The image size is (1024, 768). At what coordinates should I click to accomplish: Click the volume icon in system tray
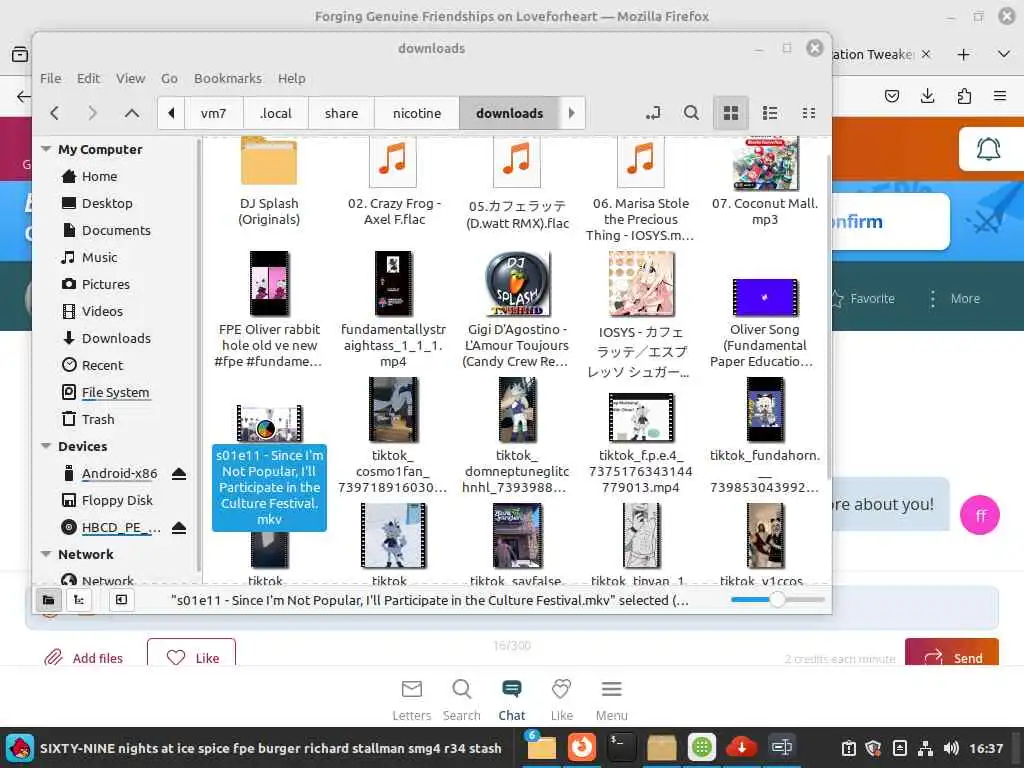pos(952,748)
